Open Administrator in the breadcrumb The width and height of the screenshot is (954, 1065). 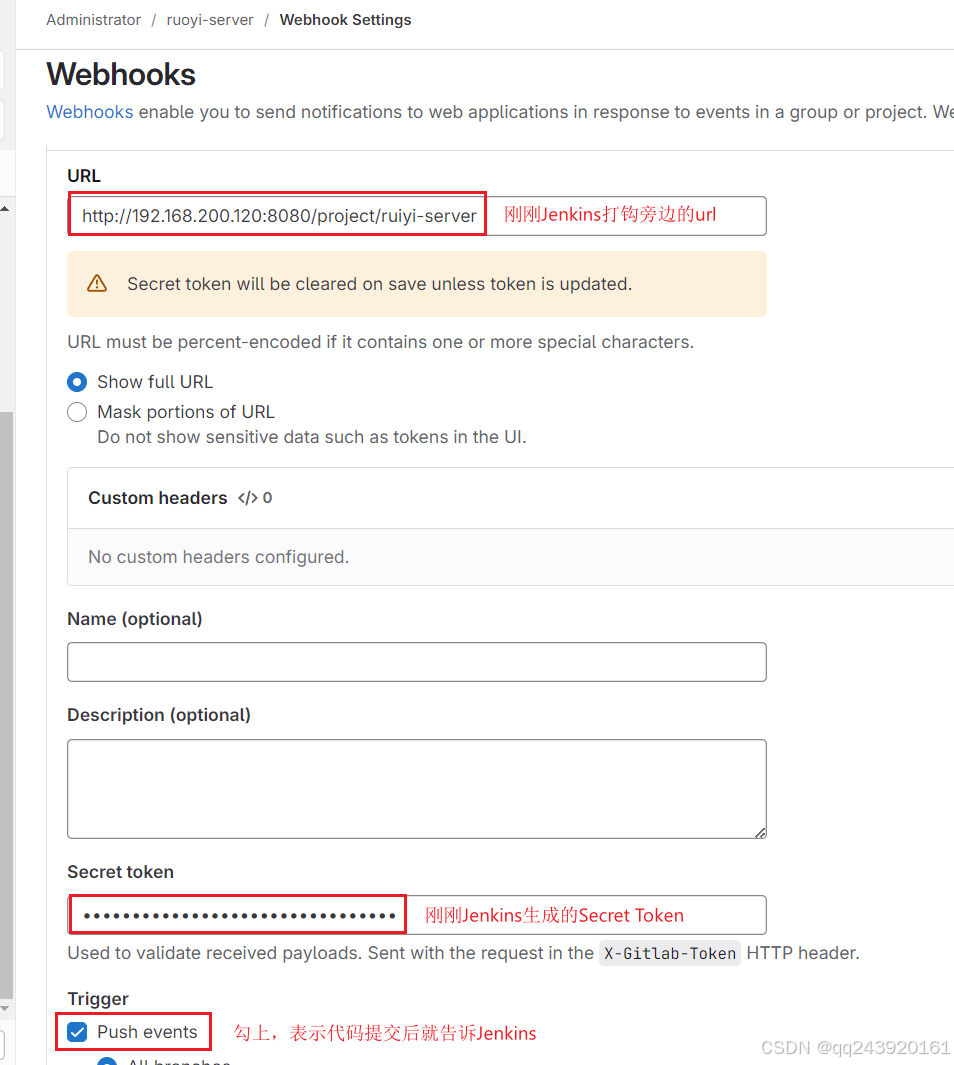(94, 20)
